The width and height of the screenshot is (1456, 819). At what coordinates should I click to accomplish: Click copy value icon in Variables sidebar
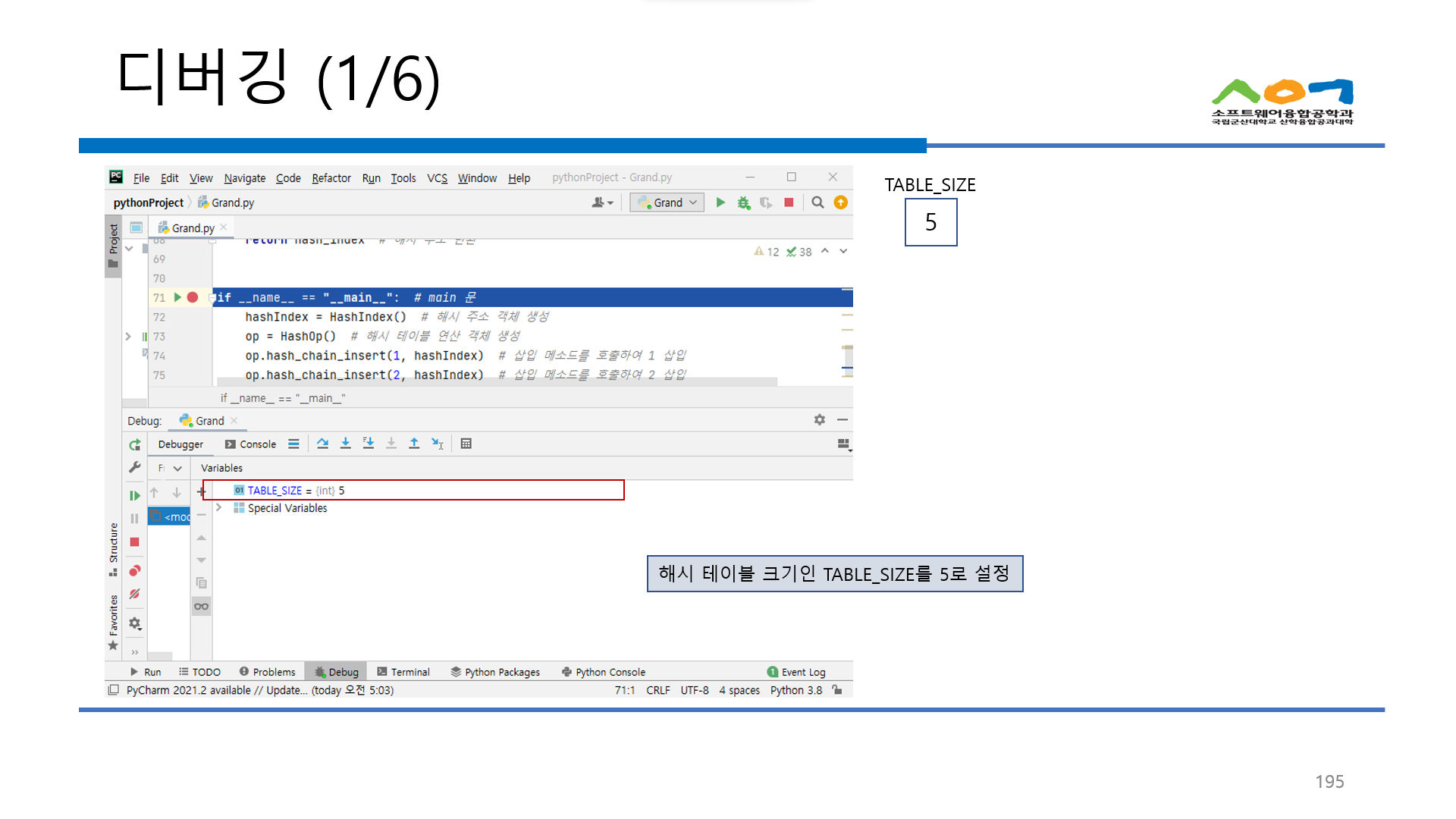click(x=201, y=582)
